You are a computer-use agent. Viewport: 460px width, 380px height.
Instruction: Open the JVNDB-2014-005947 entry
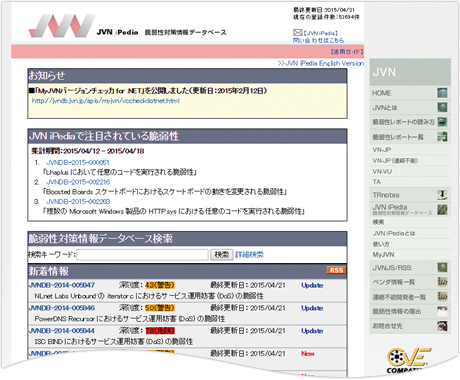click(62, 285)
